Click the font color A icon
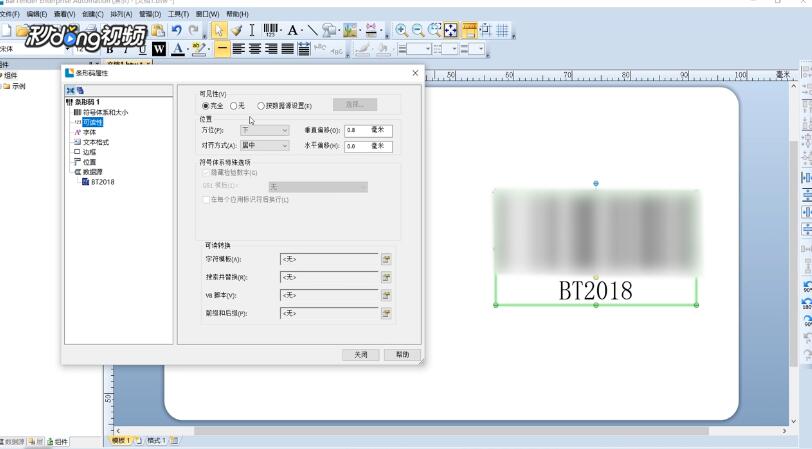 [178, 49]
